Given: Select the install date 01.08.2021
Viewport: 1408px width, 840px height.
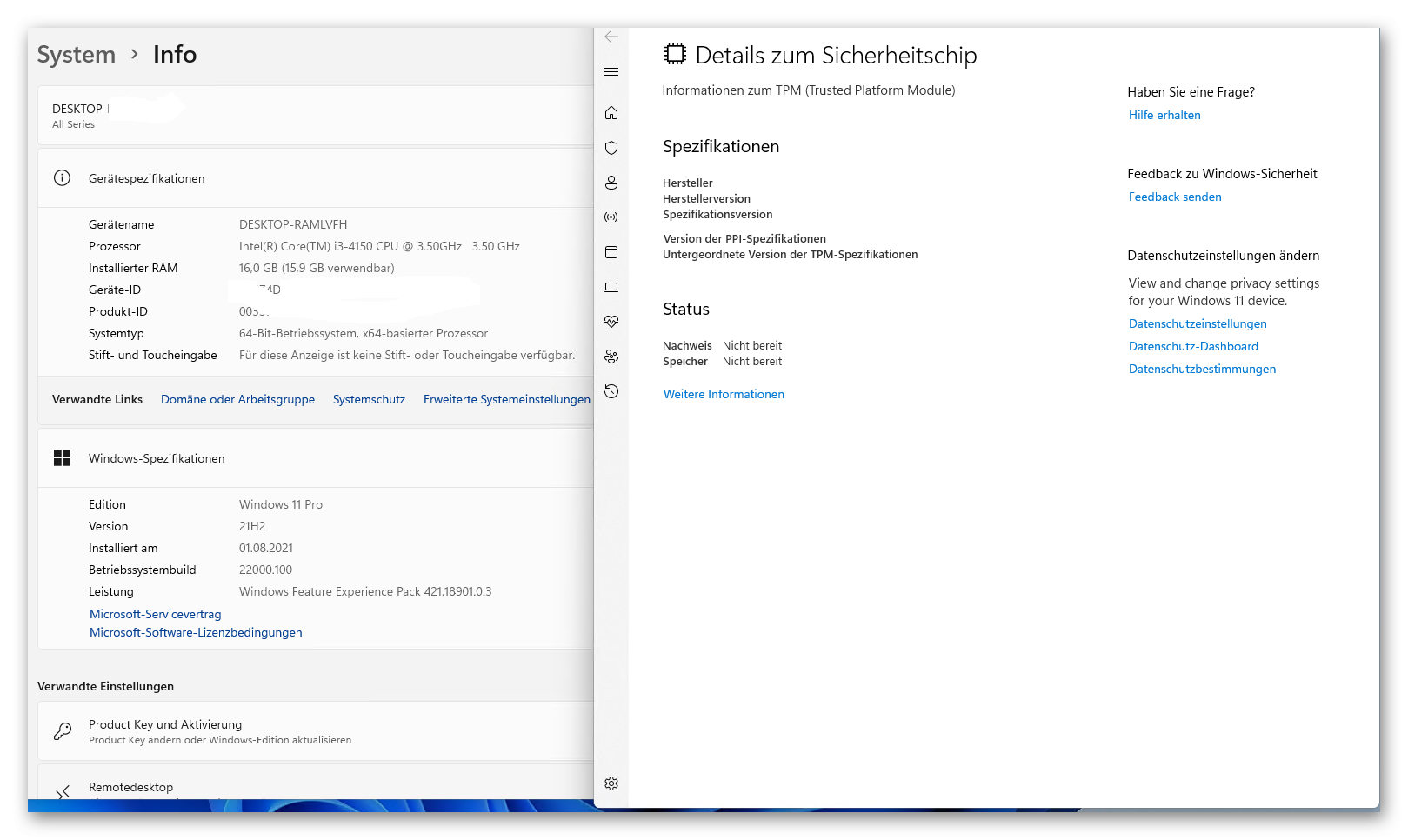Looking at the screenshot, I should [266, 548].
